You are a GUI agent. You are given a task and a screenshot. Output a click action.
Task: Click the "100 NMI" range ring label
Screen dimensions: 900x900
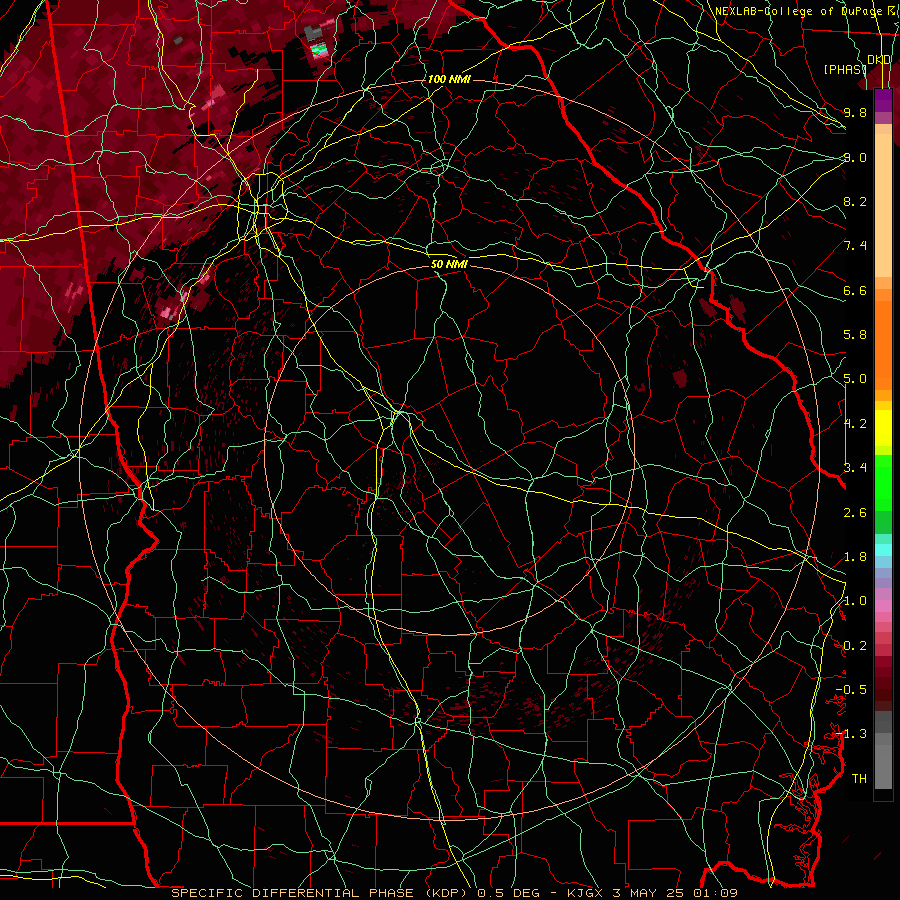449,79
